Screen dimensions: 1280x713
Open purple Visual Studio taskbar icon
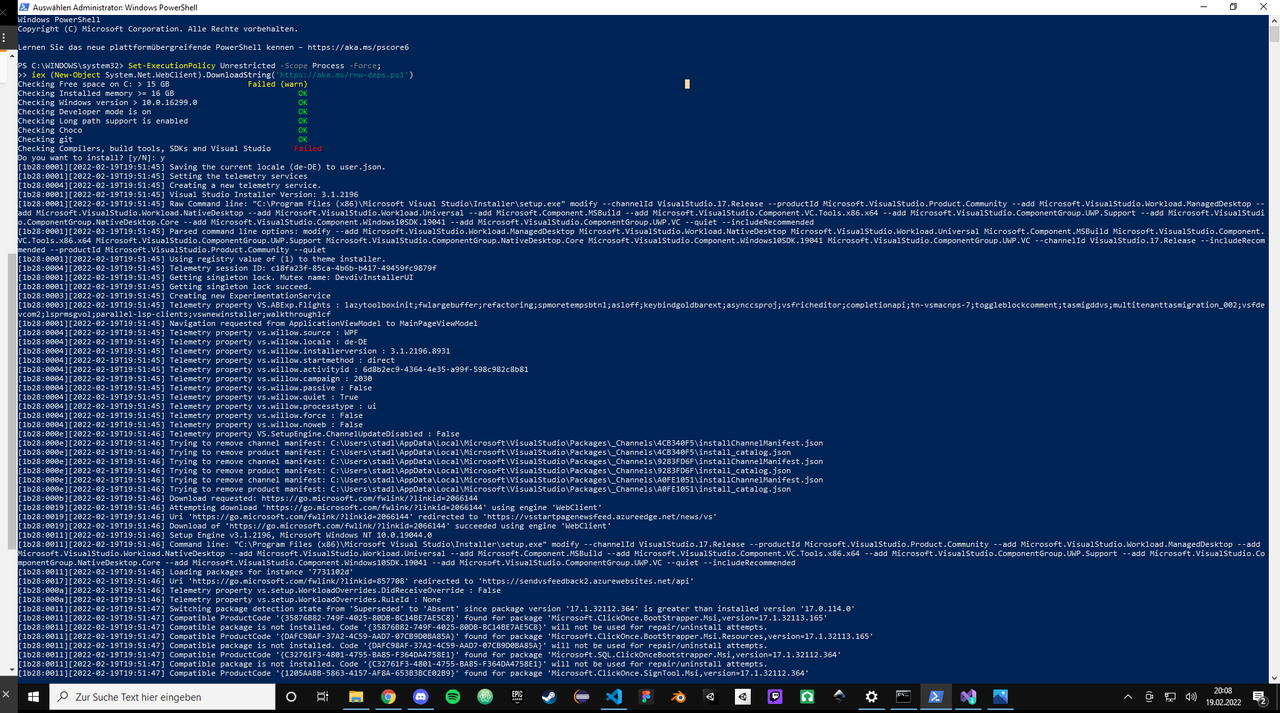point(968,696)
